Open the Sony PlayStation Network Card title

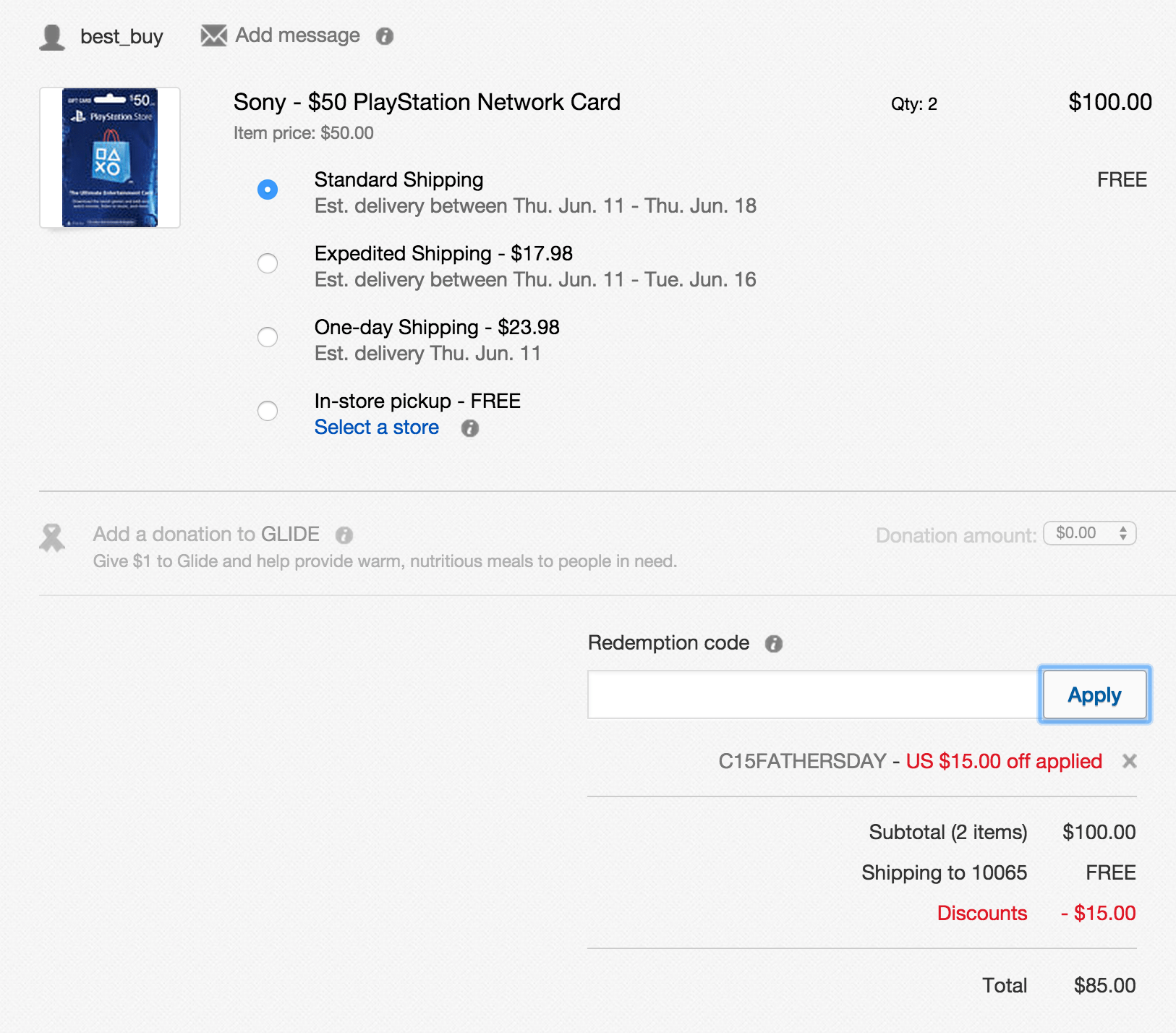click(427, 102)
